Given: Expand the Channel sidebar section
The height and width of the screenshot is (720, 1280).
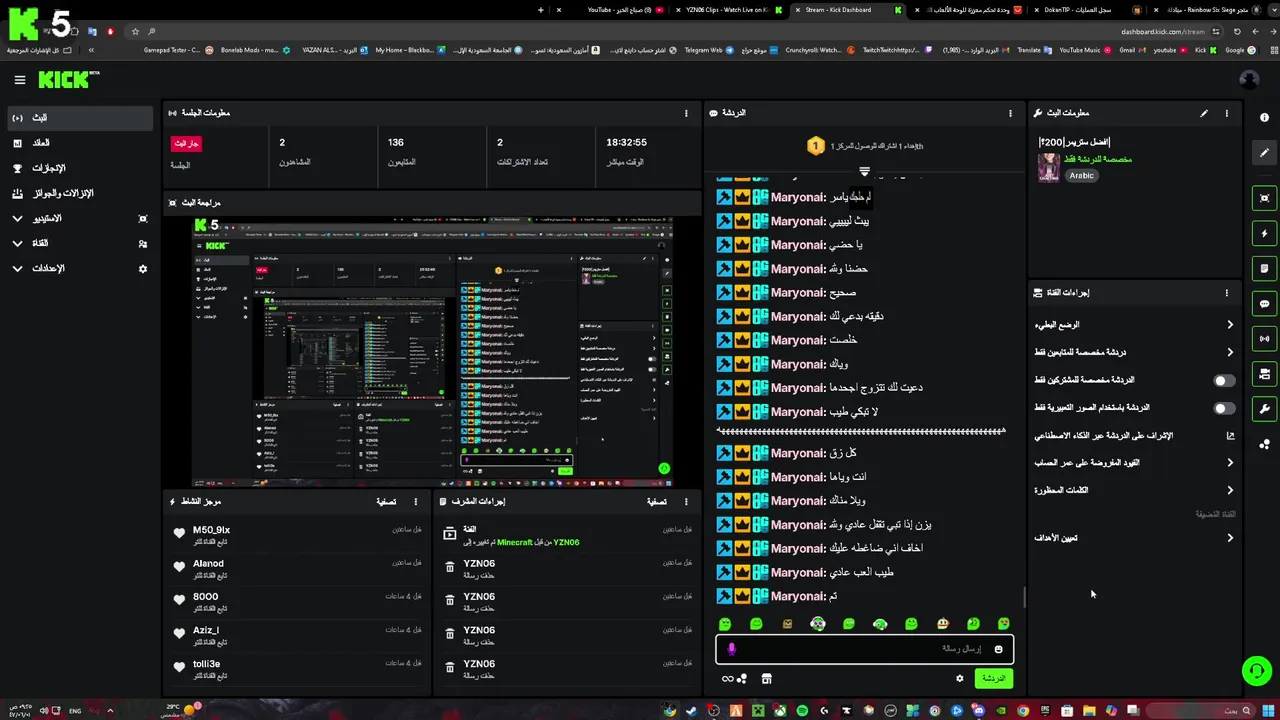Looking at the screenshot, I should click(80, 243).
